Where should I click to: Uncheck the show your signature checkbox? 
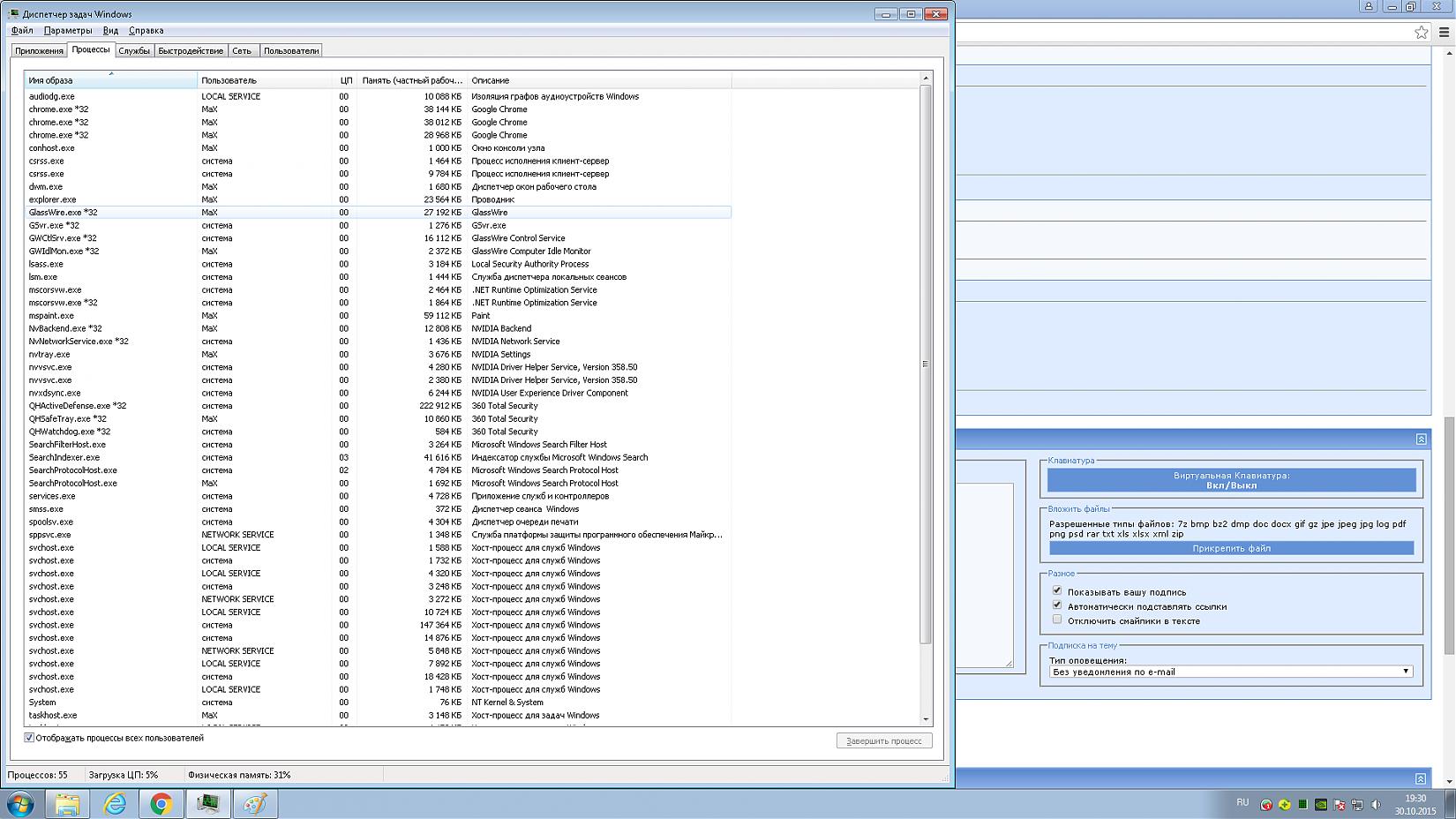(x=1057, y=590)
